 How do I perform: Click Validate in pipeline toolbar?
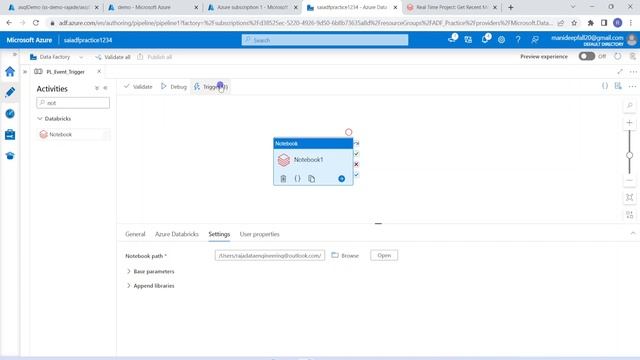138,87
